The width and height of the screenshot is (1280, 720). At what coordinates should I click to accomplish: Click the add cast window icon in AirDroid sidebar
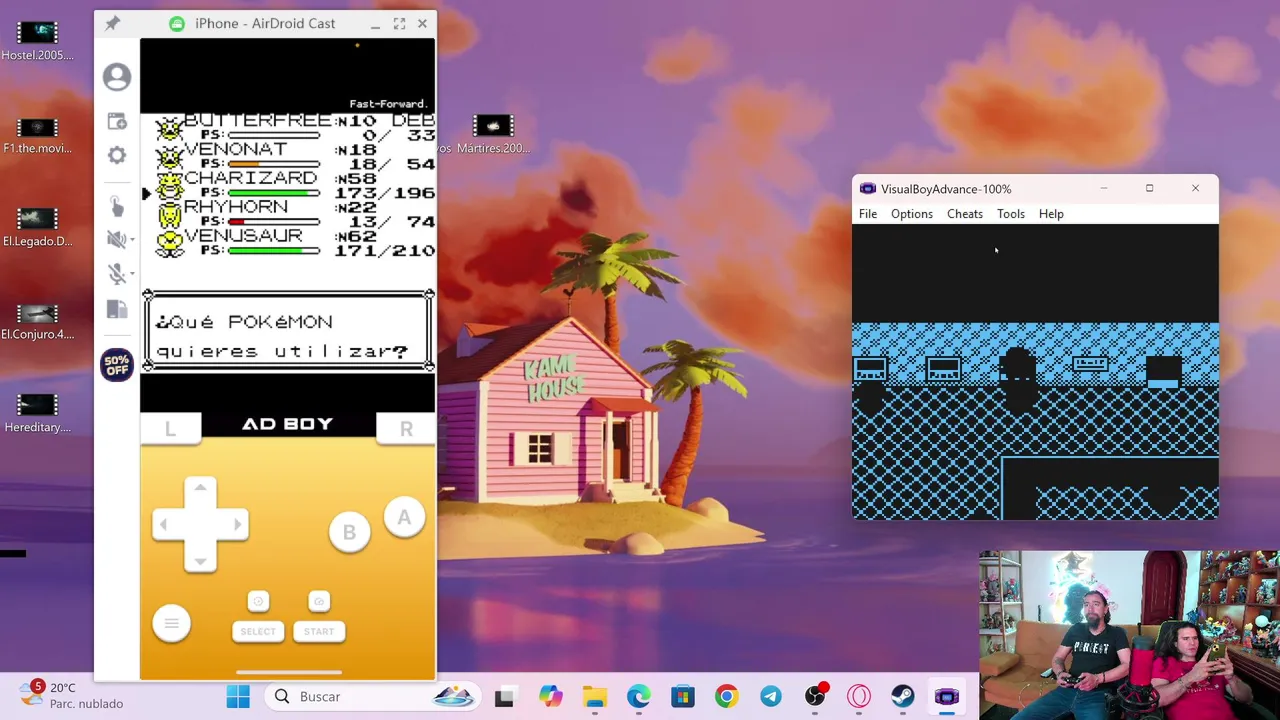[117, 121]
